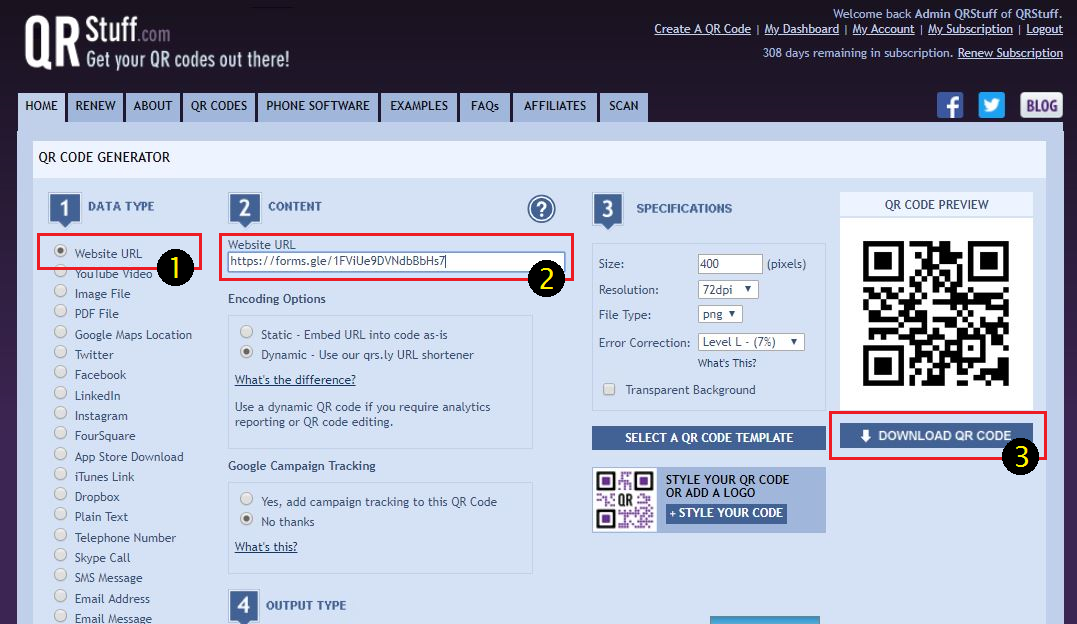
Task: Select the Skype Call data type
Action: point(60,555)
